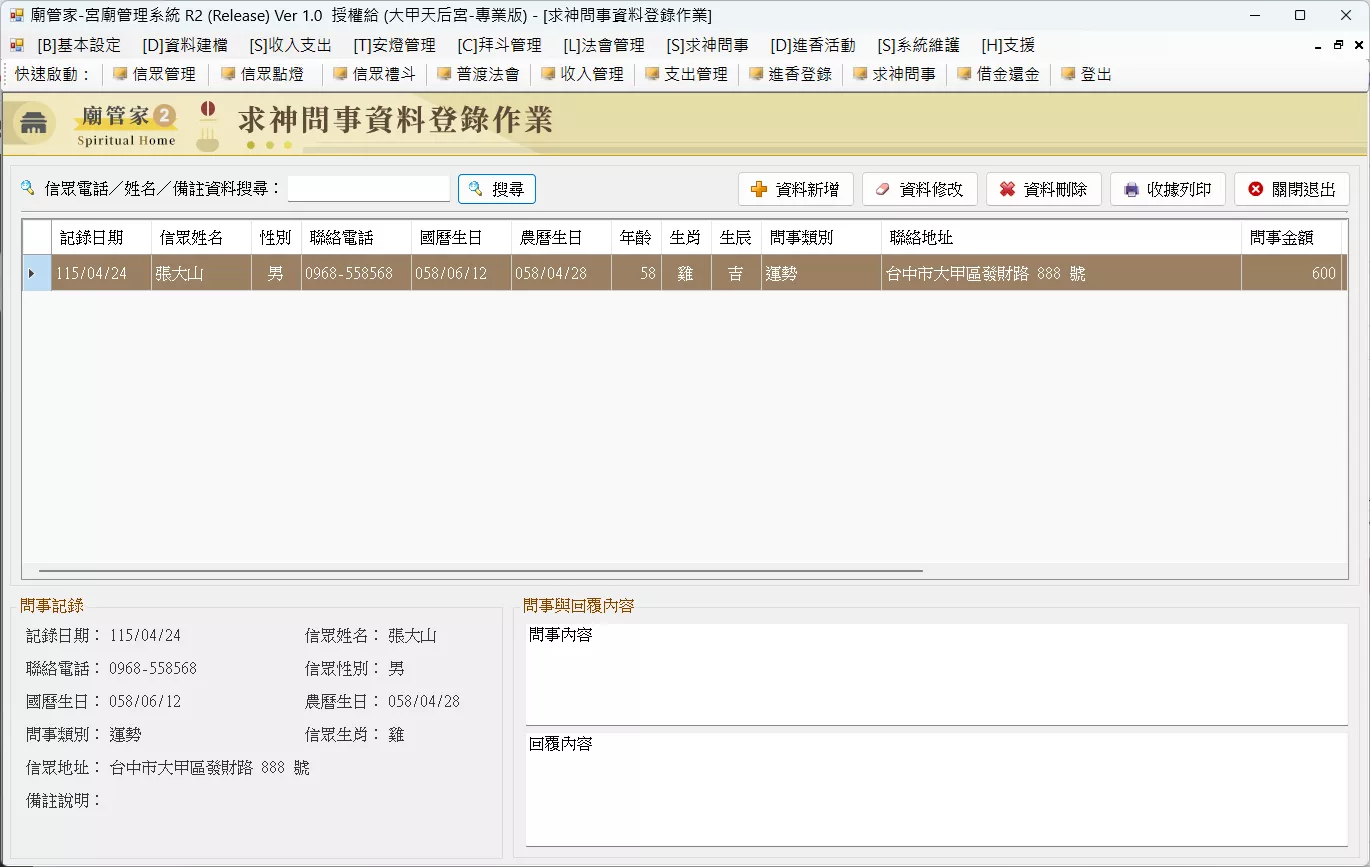Open 借金還金 quick launch item
The image size is (1370, 867).
coord(998,74)
